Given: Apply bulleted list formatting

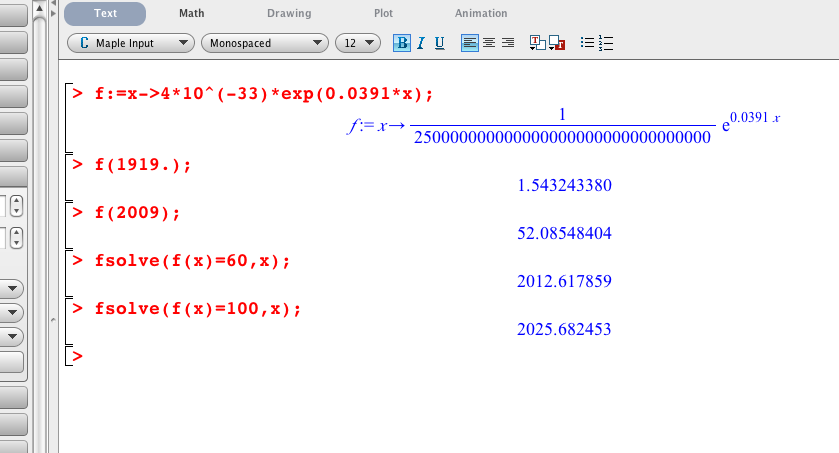Looking at the screenshot, I should (587, 43).
